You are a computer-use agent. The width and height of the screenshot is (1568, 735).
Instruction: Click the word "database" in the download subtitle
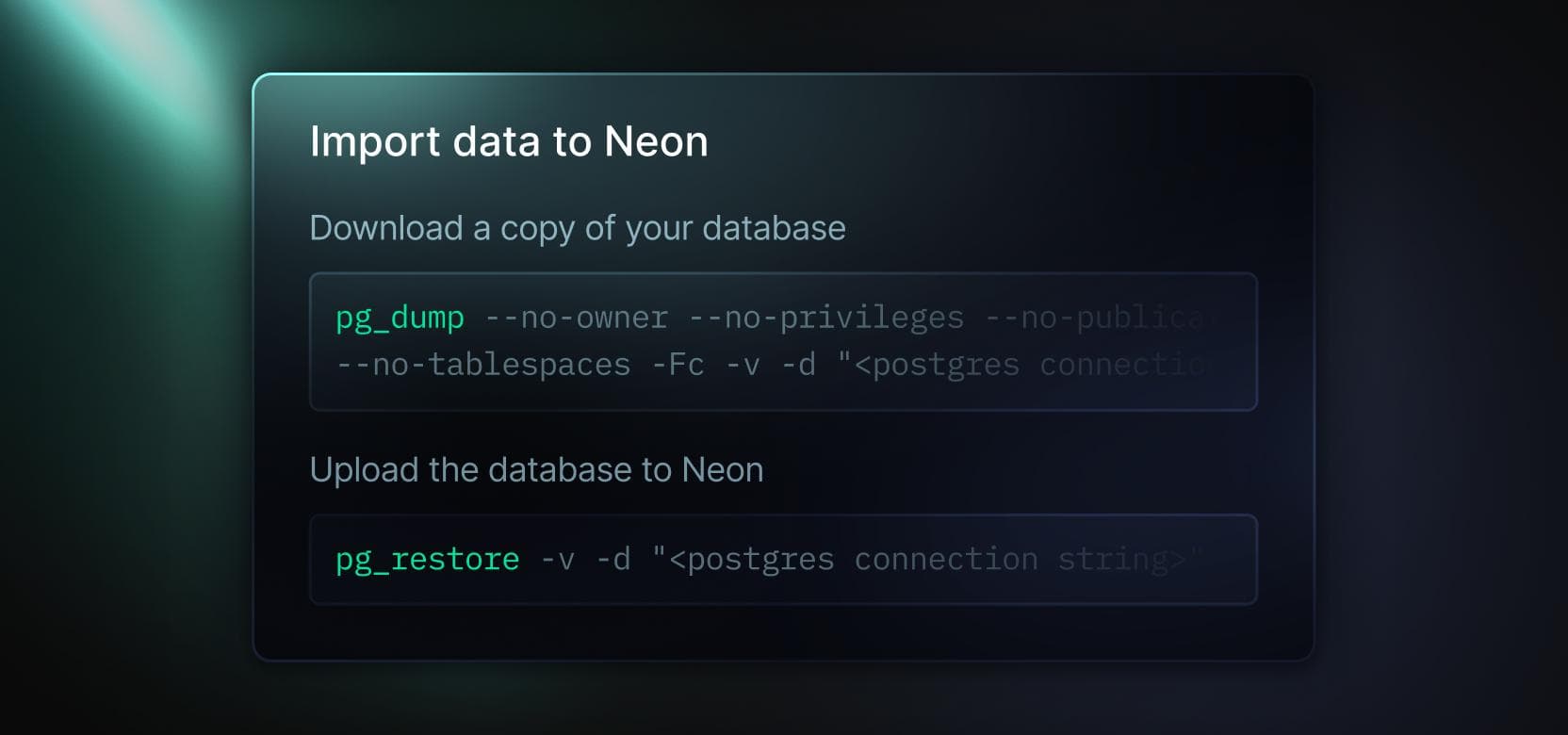[774, 228]
